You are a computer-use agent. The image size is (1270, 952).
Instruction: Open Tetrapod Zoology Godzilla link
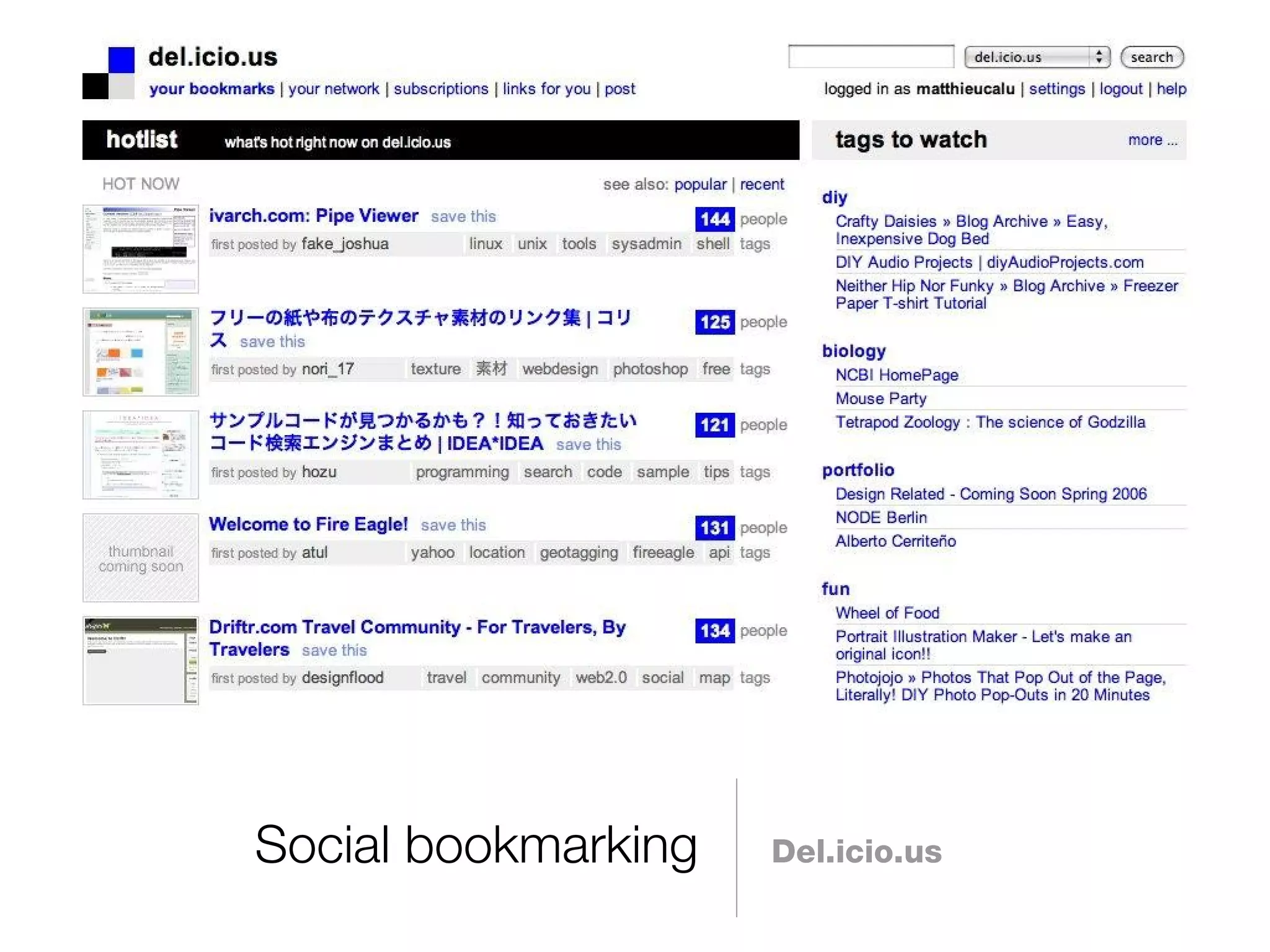coord(990,422)
